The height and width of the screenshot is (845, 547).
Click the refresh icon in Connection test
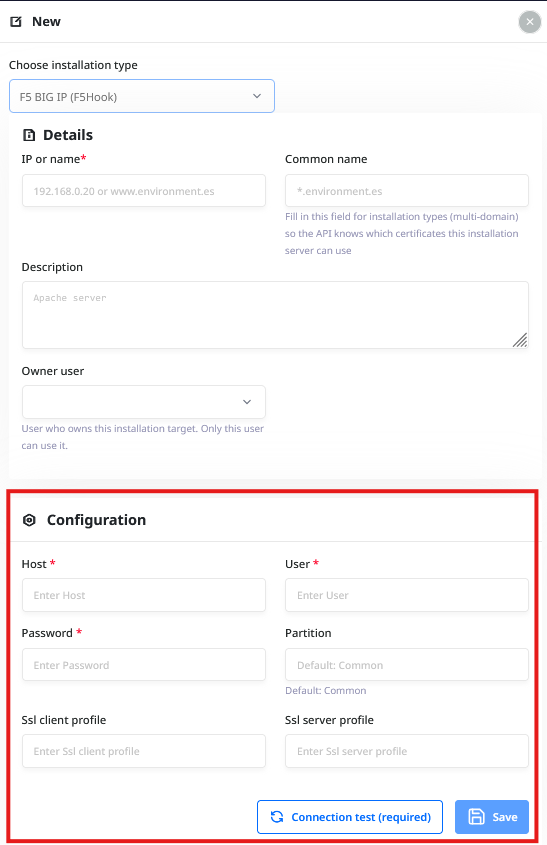(x=277, y=817)
